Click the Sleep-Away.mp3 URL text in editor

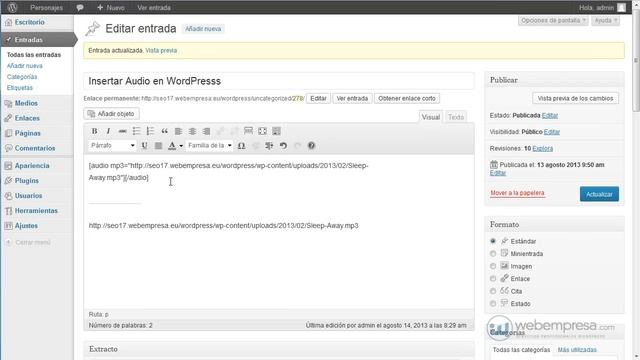(x=224, y=226)
